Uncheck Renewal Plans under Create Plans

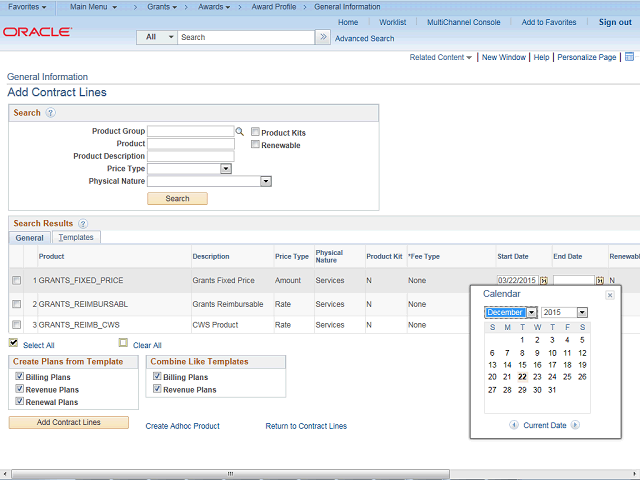[19, 402]
